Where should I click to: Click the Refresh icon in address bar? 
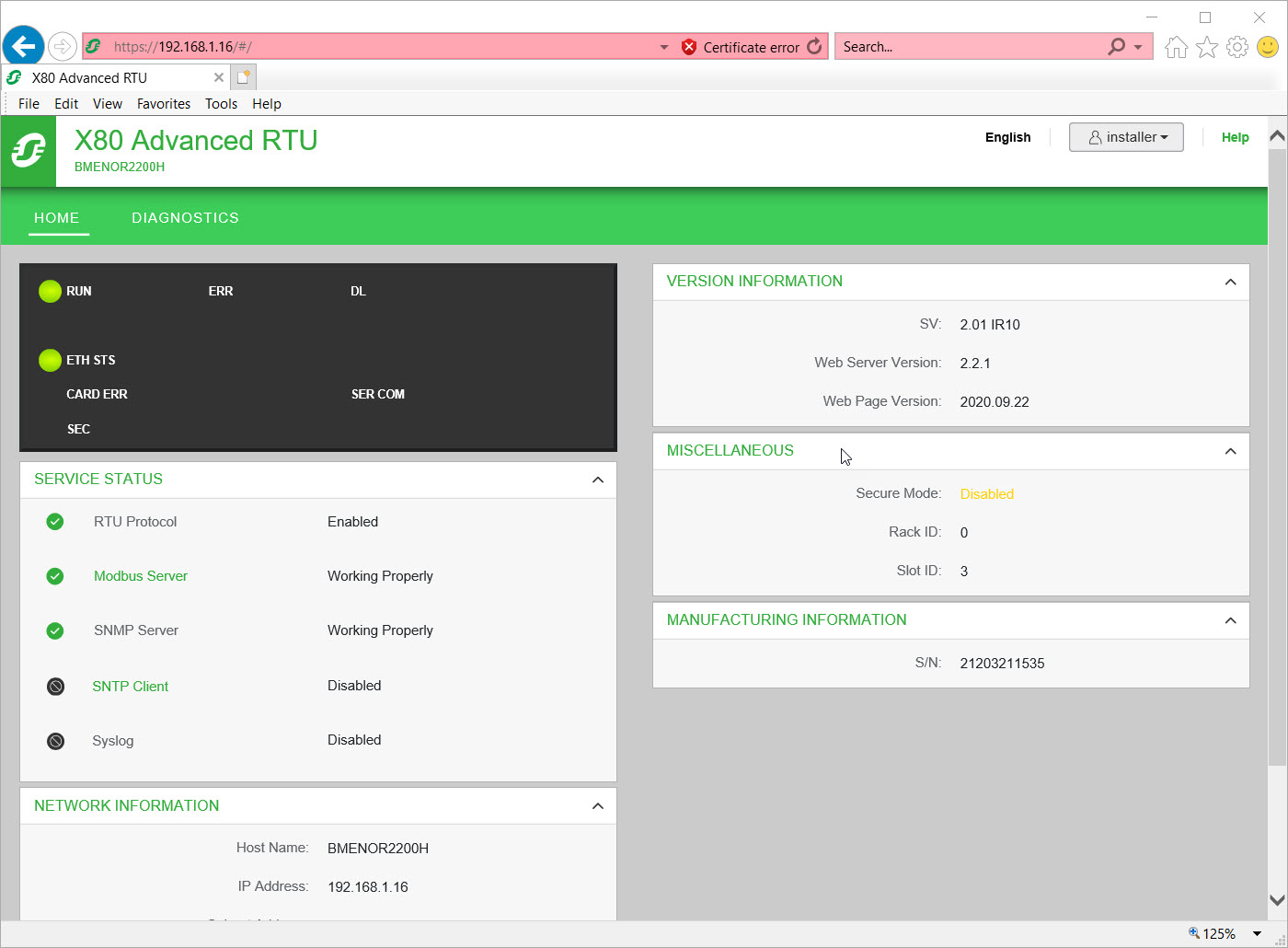814,47
